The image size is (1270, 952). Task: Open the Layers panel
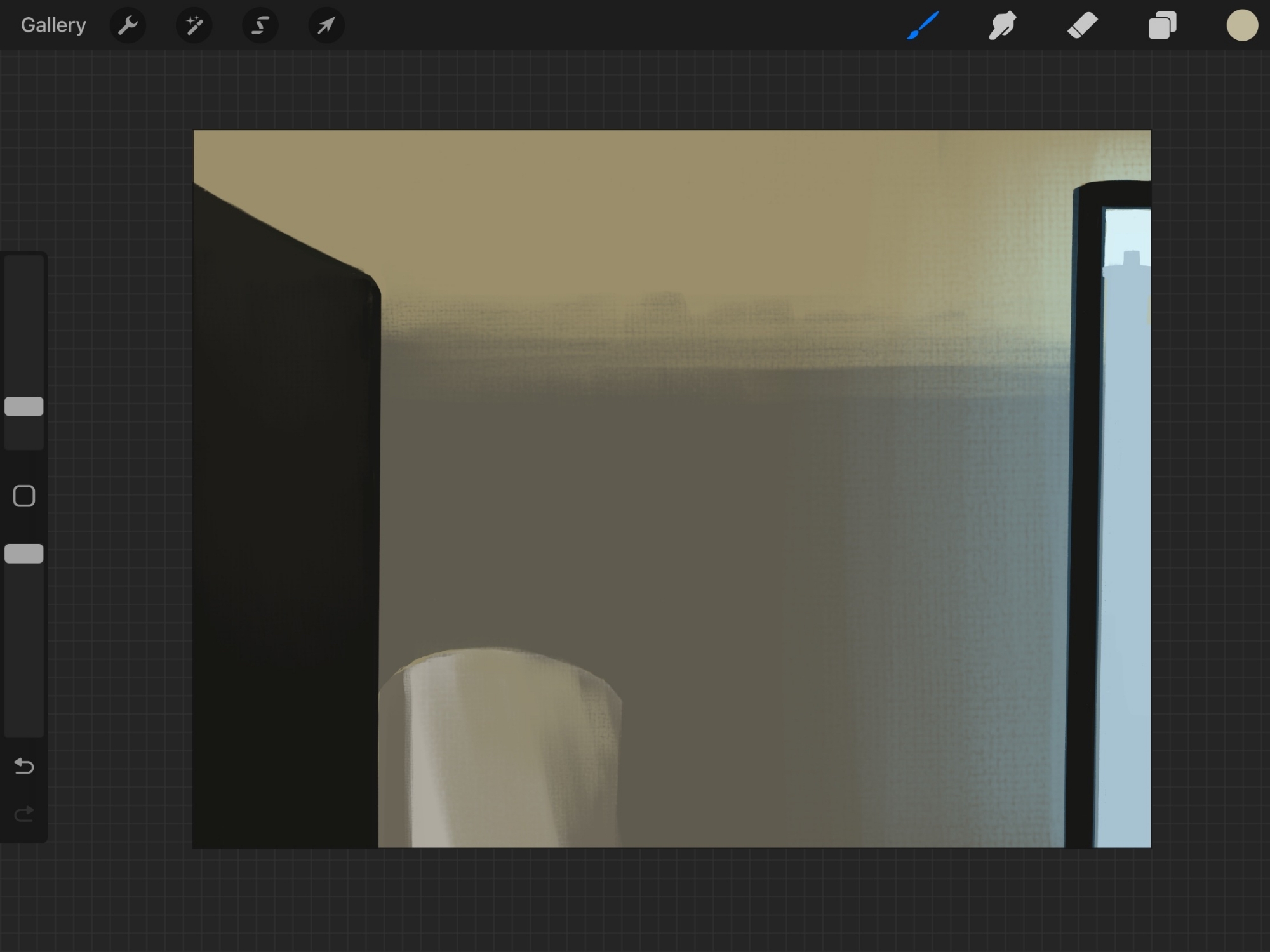[1162, 25]
